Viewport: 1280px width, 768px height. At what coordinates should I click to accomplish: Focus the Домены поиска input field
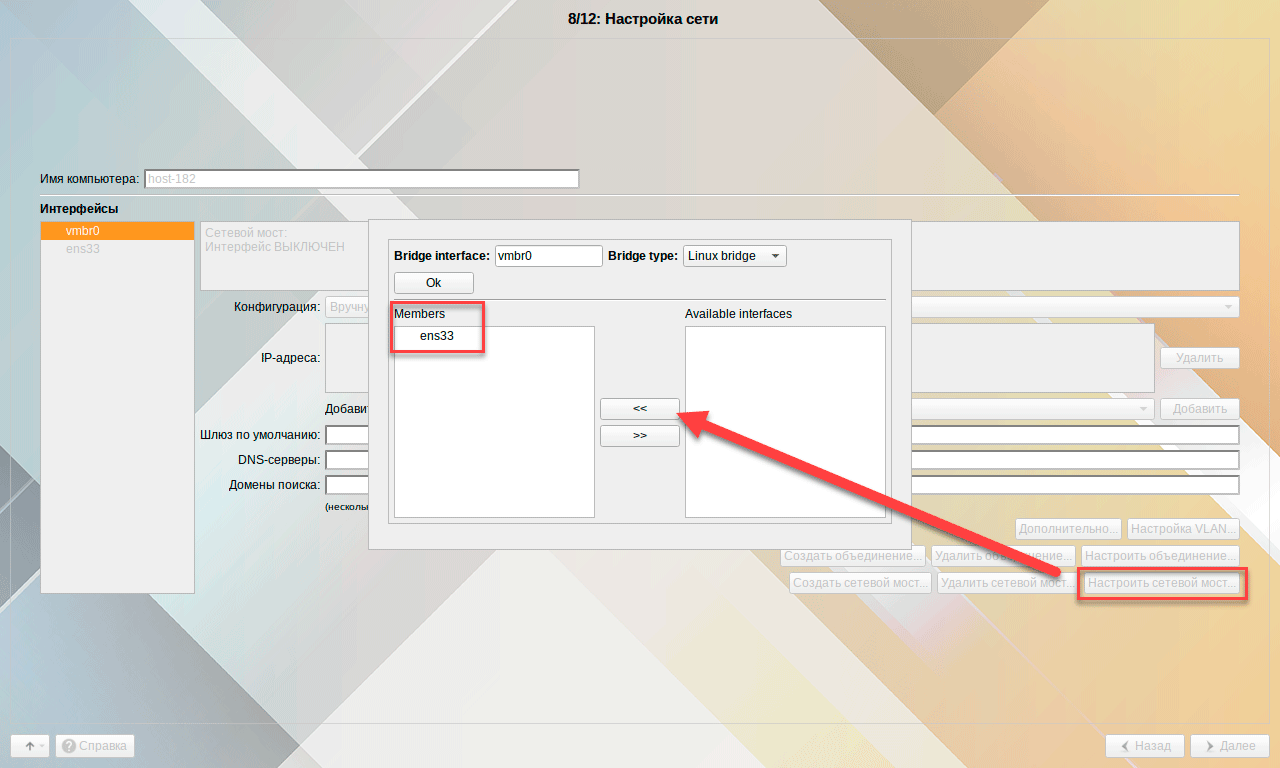[782, 485]
